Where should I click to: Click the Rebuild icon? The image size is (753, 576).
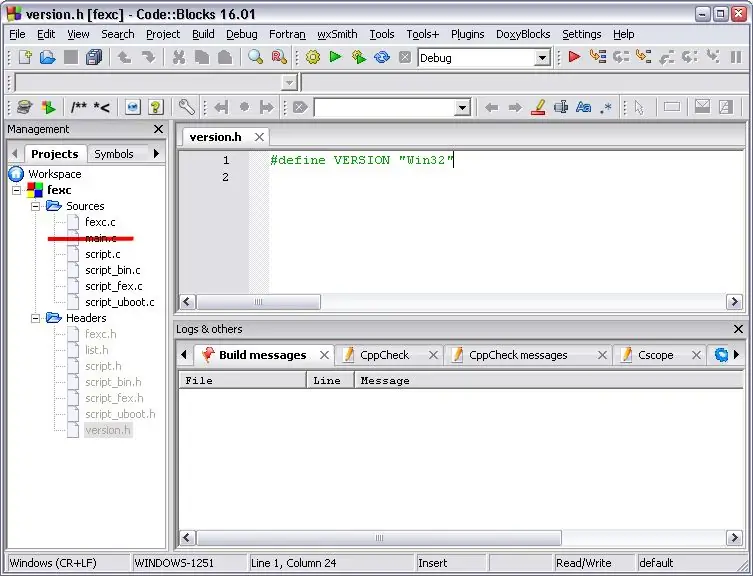[382, 57]
